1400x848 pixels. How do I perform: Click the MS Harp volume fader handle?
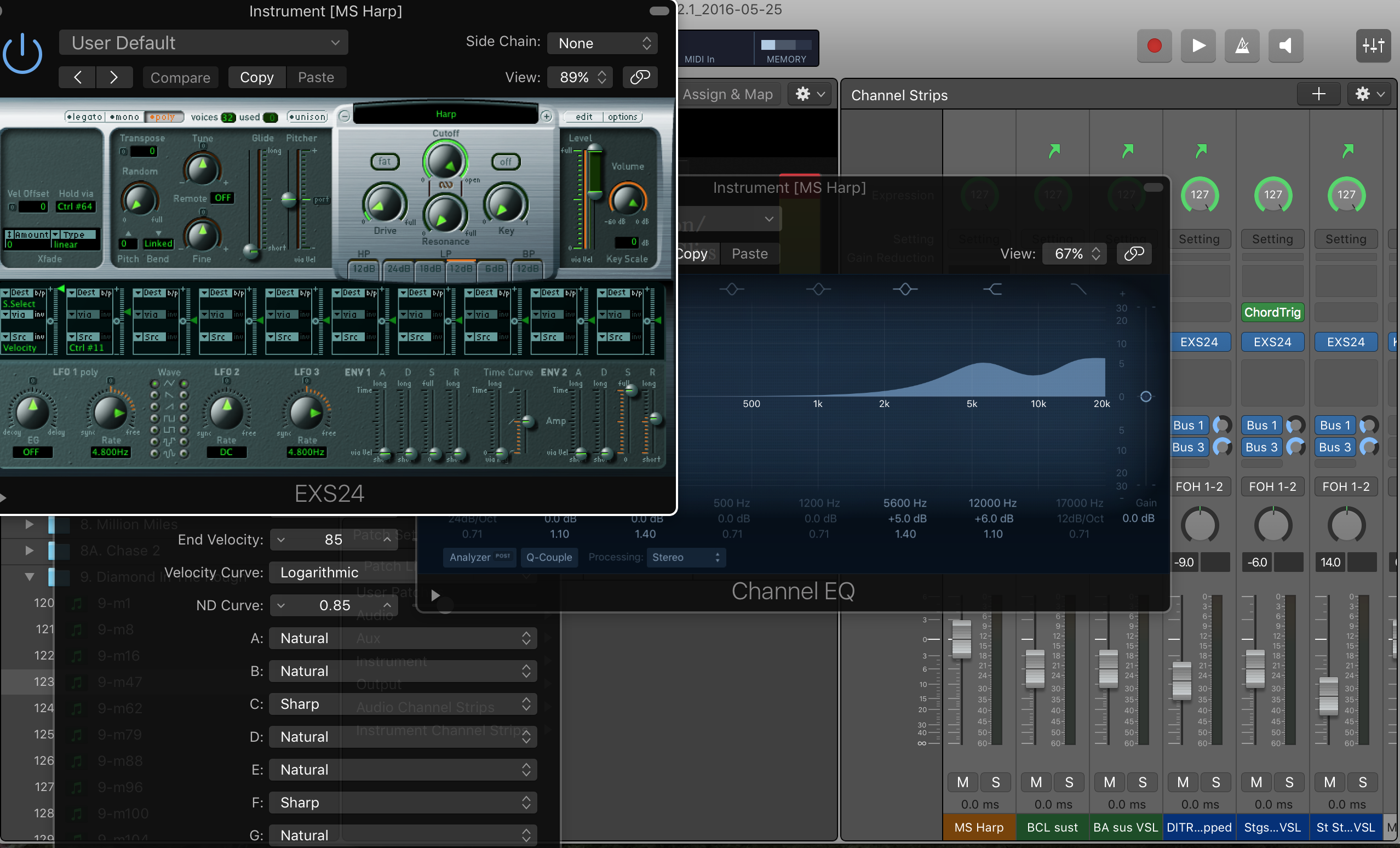point(961,638)
